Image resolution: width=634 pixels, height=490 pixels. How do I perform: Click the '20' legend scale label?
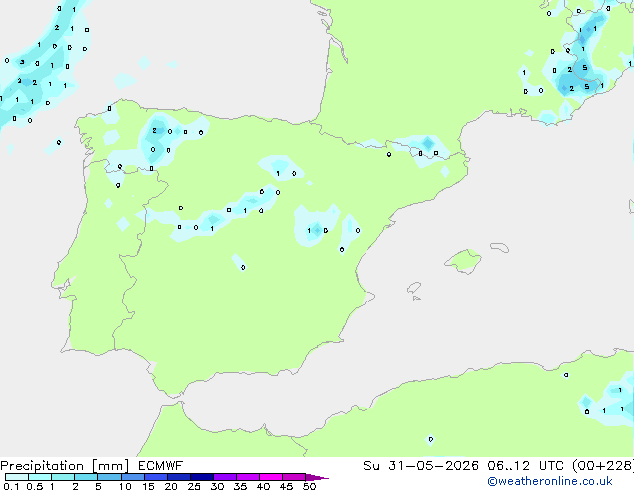tap(171, 486)
